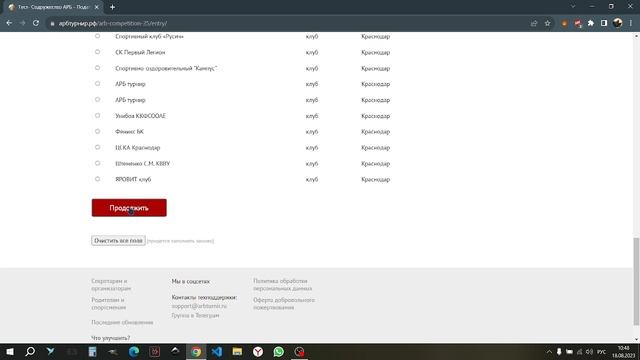Click the ЦСКА Краснодар name text
The image size is (640, 360).
click(x=138, y=148)
